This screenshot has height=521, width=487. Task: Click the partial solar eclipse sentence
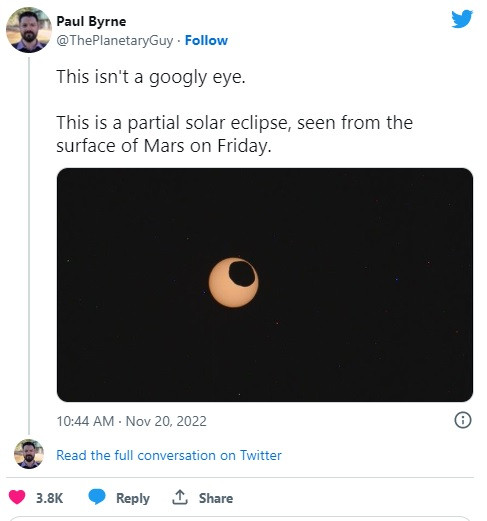(x=234, y=134)
